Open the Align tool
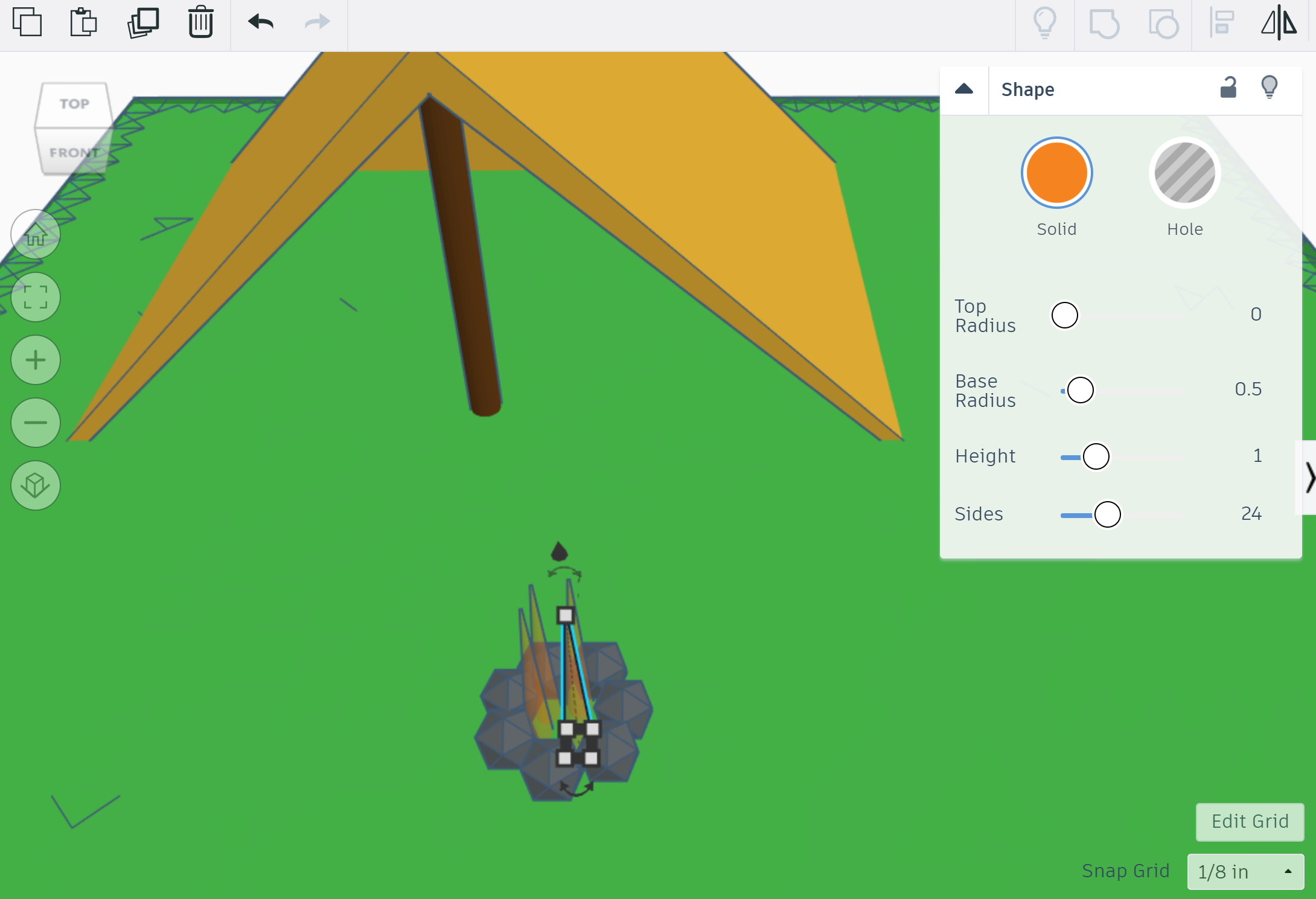Image resolution: width=1316 pixels, height=899 pixels. pyautogui.click(x=1221, y=24)
